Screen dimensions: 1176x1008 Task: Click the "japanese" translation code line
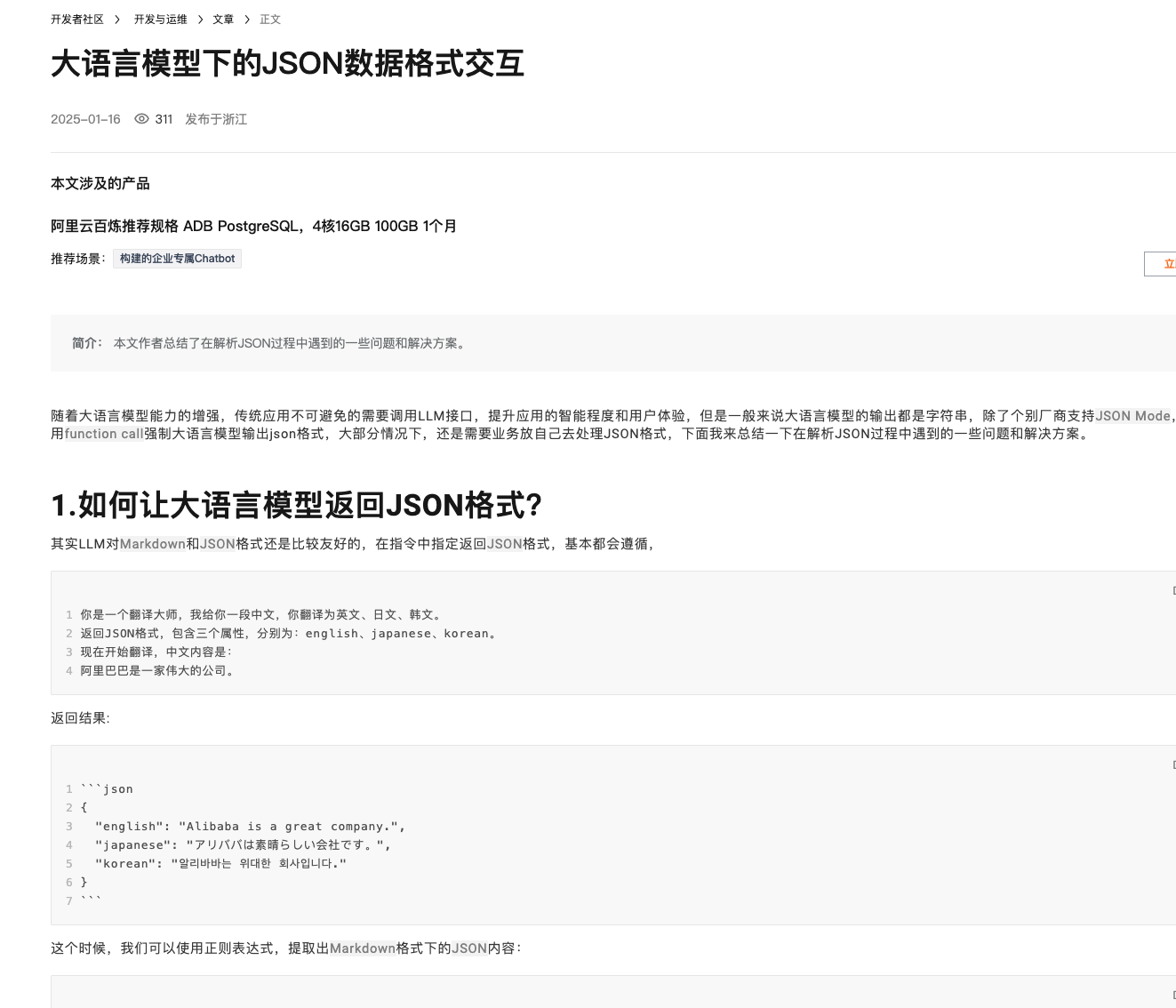point(243,845)
